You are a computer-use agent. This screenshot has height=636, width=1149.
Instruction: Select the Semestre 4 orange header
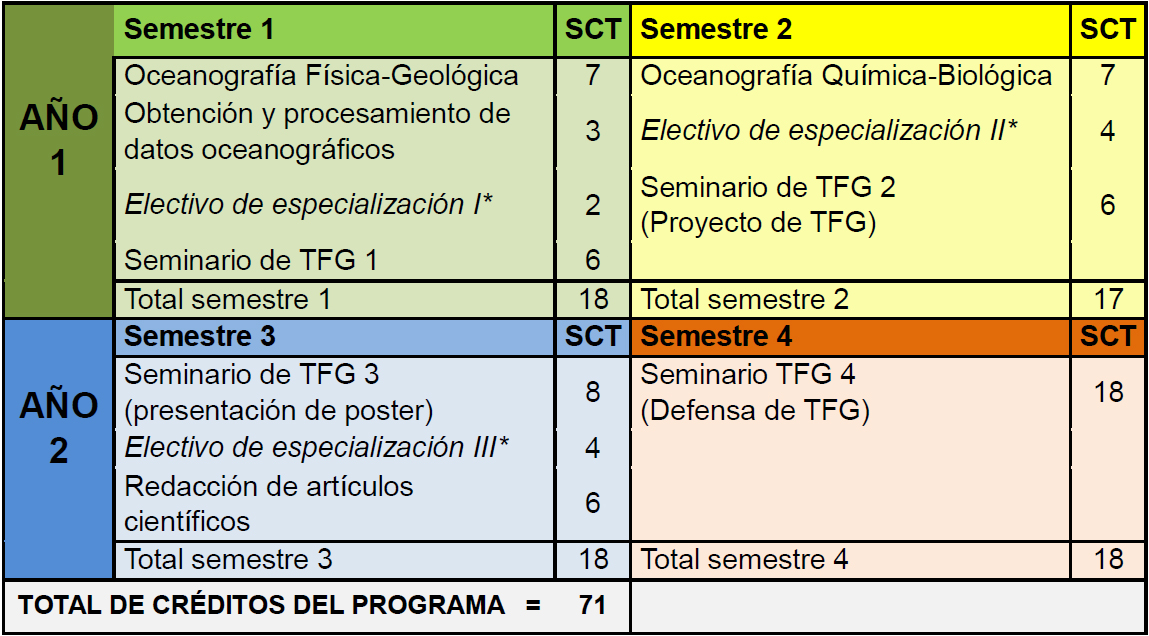(x=716, y=336)
